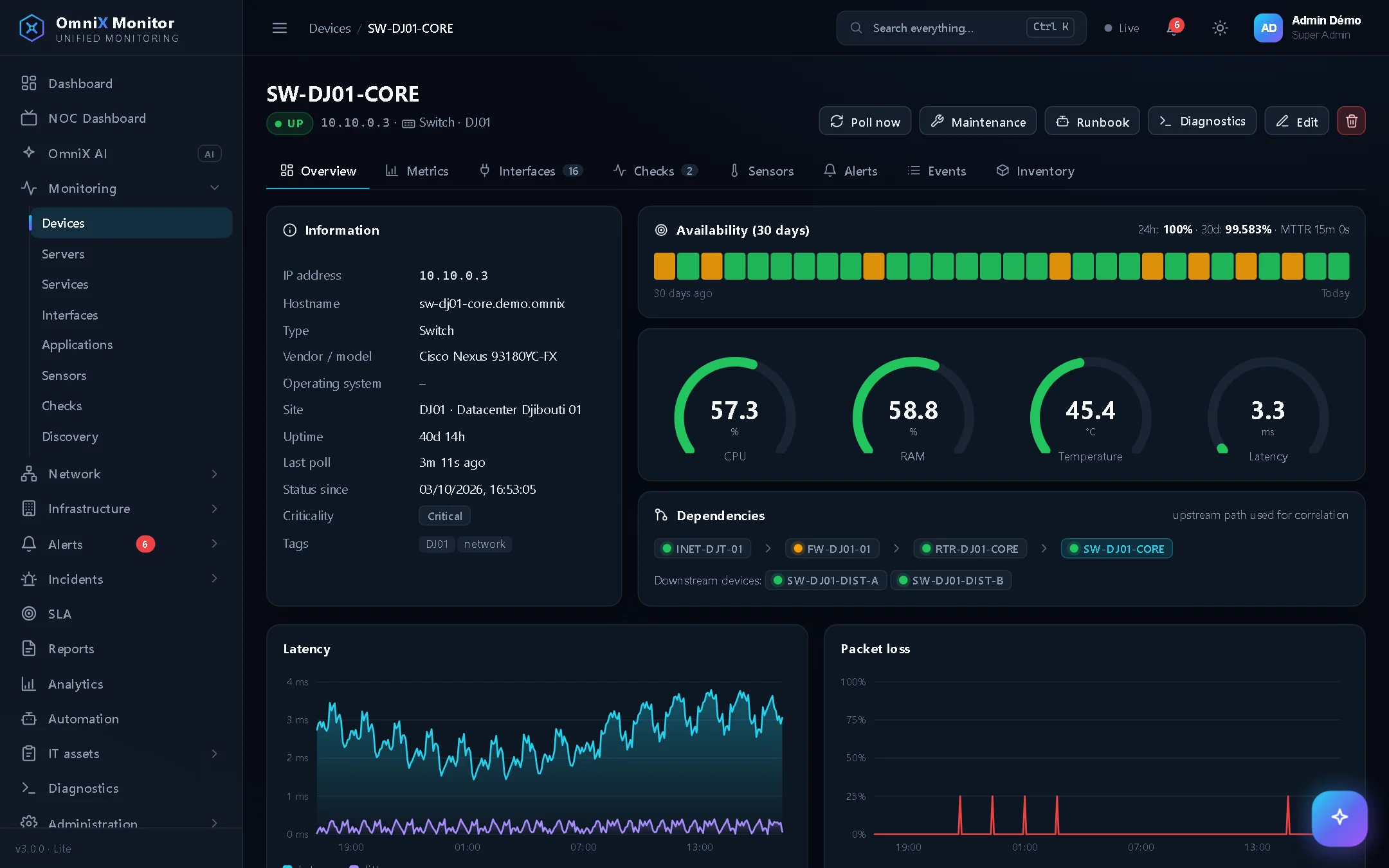Switch to the Metrics tab

coord(417,170)
